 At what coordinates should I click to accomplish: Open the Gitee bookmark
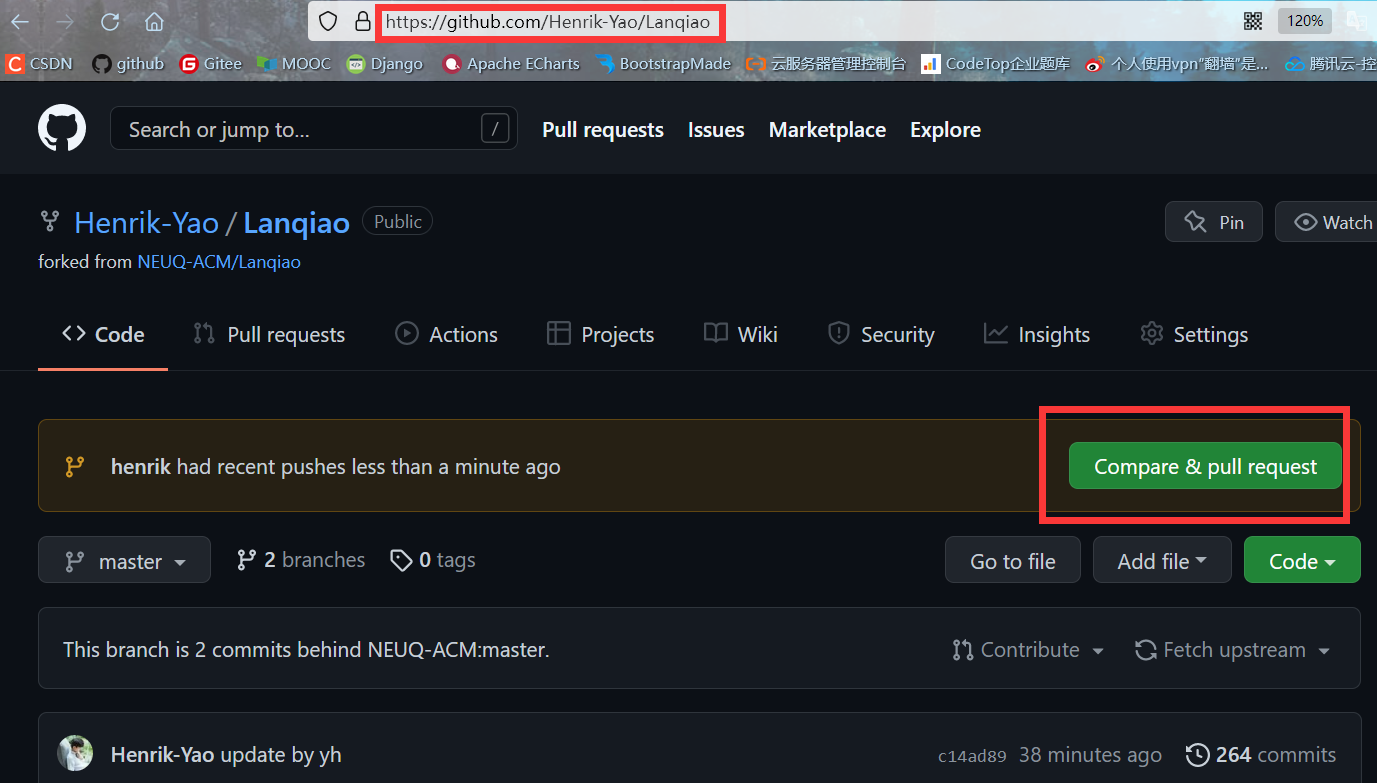click(x=211, y=63)
